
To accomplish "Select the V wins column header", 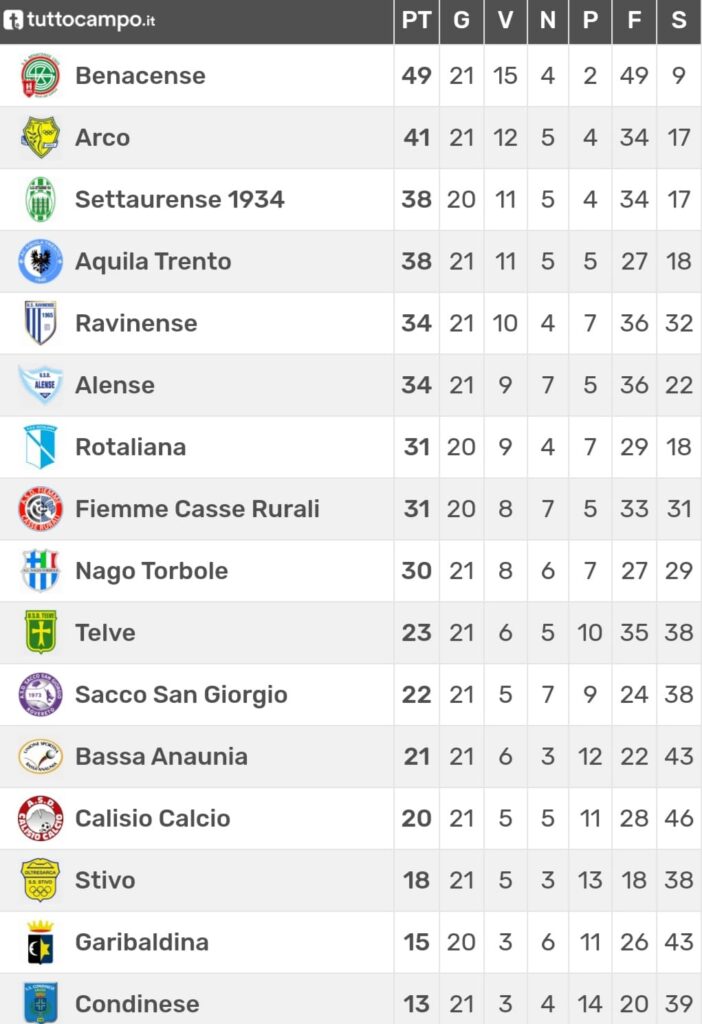I will (505, 20).
